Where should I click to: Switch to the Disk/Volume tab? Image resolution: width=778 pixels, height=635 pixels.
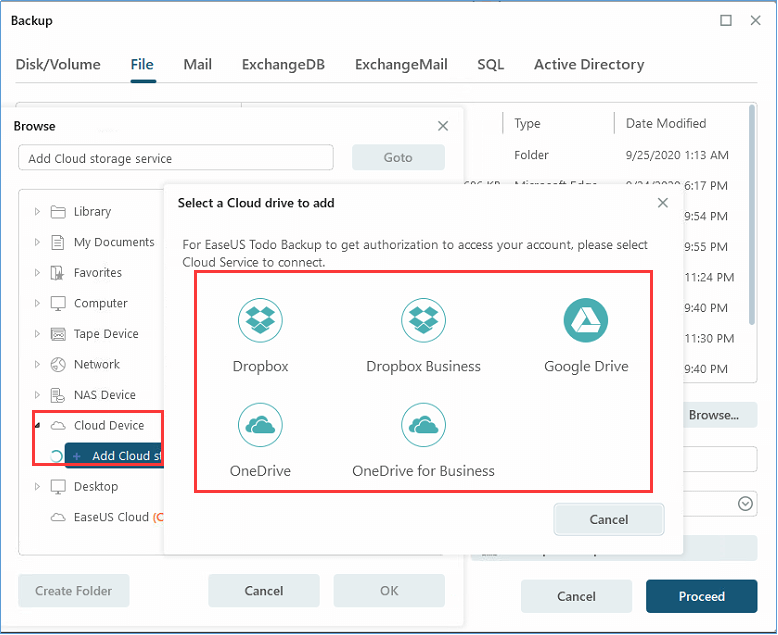point(58,65)
